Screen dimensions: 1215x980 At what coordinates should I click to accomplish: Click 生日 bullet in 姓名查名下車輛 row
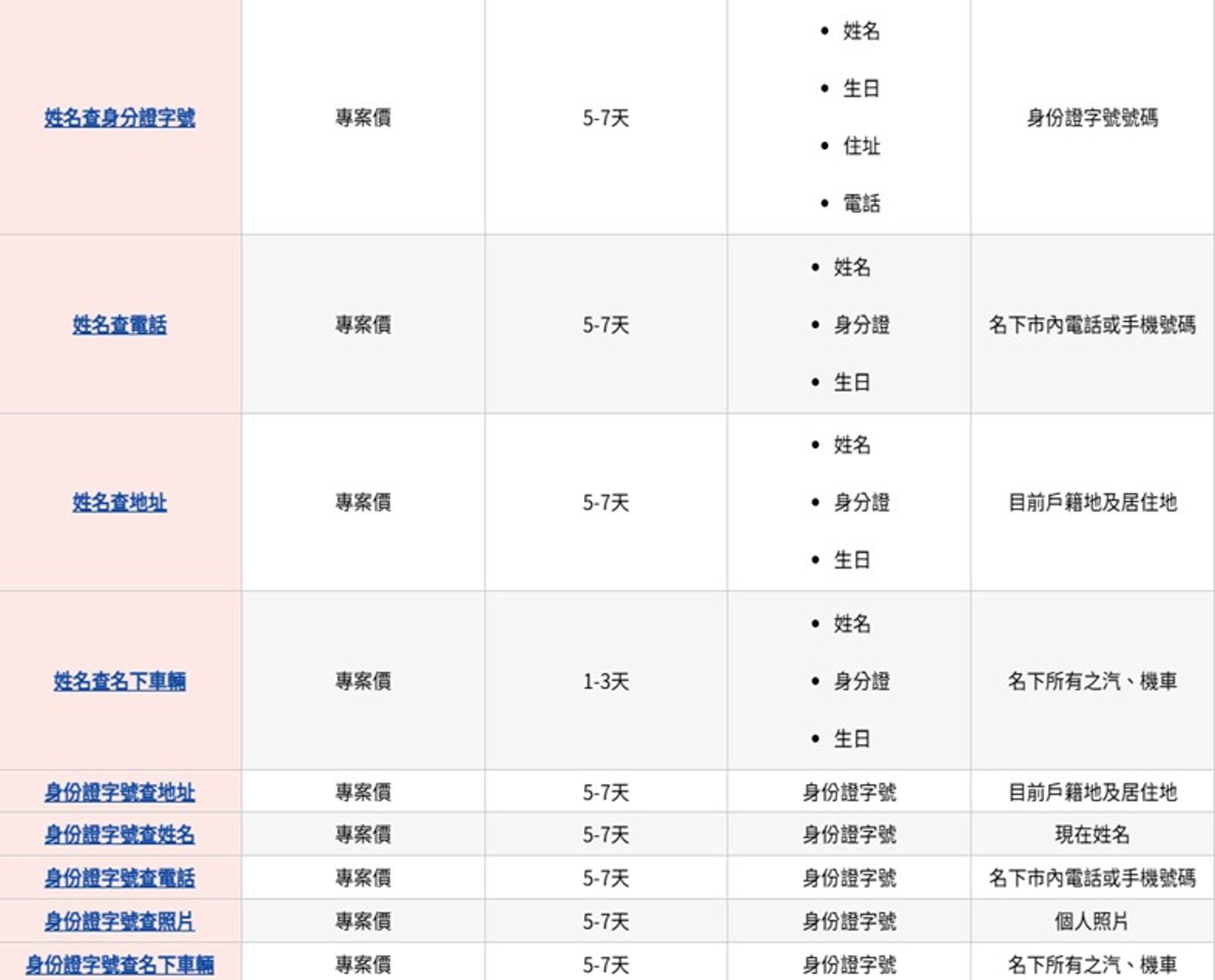coord(852,739)
